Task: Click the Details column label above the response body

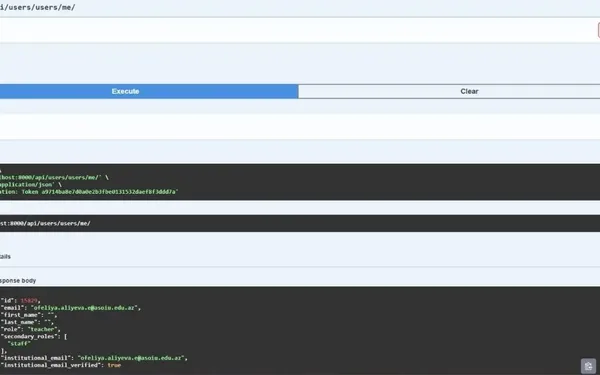Action: point(5,257)
